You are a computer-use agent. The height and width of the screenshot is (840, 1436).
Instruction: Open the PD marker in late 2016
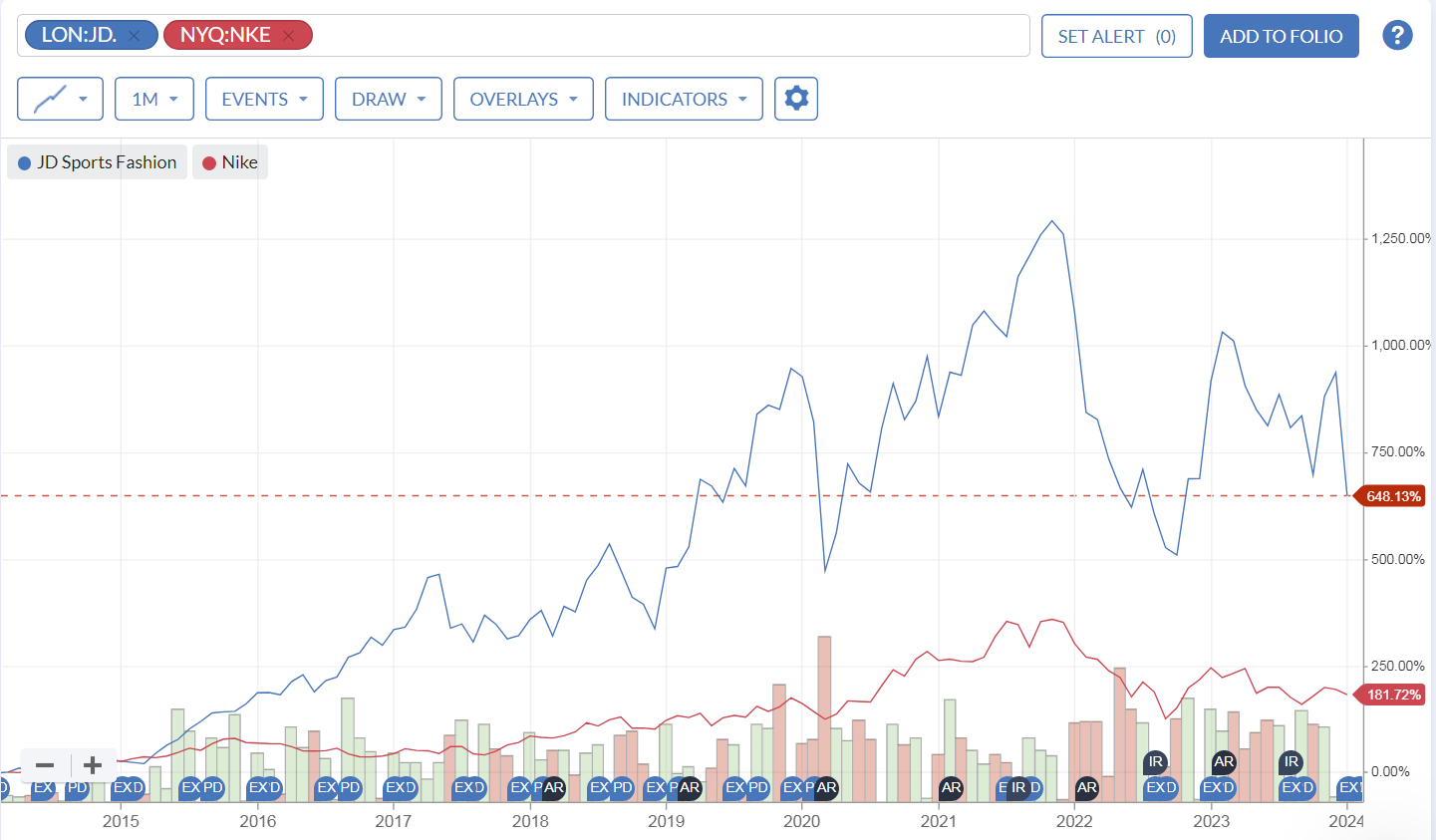pos(350,787)
